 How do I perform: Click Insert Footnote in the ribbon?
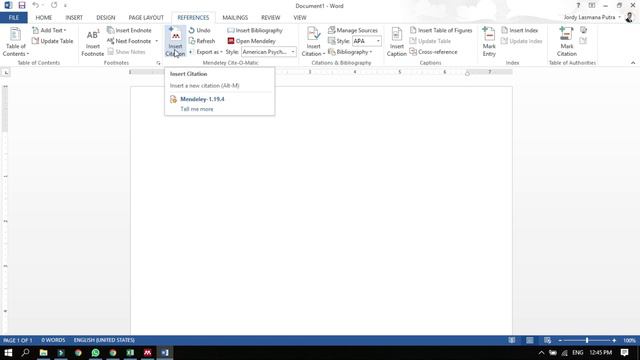point(92,42)
